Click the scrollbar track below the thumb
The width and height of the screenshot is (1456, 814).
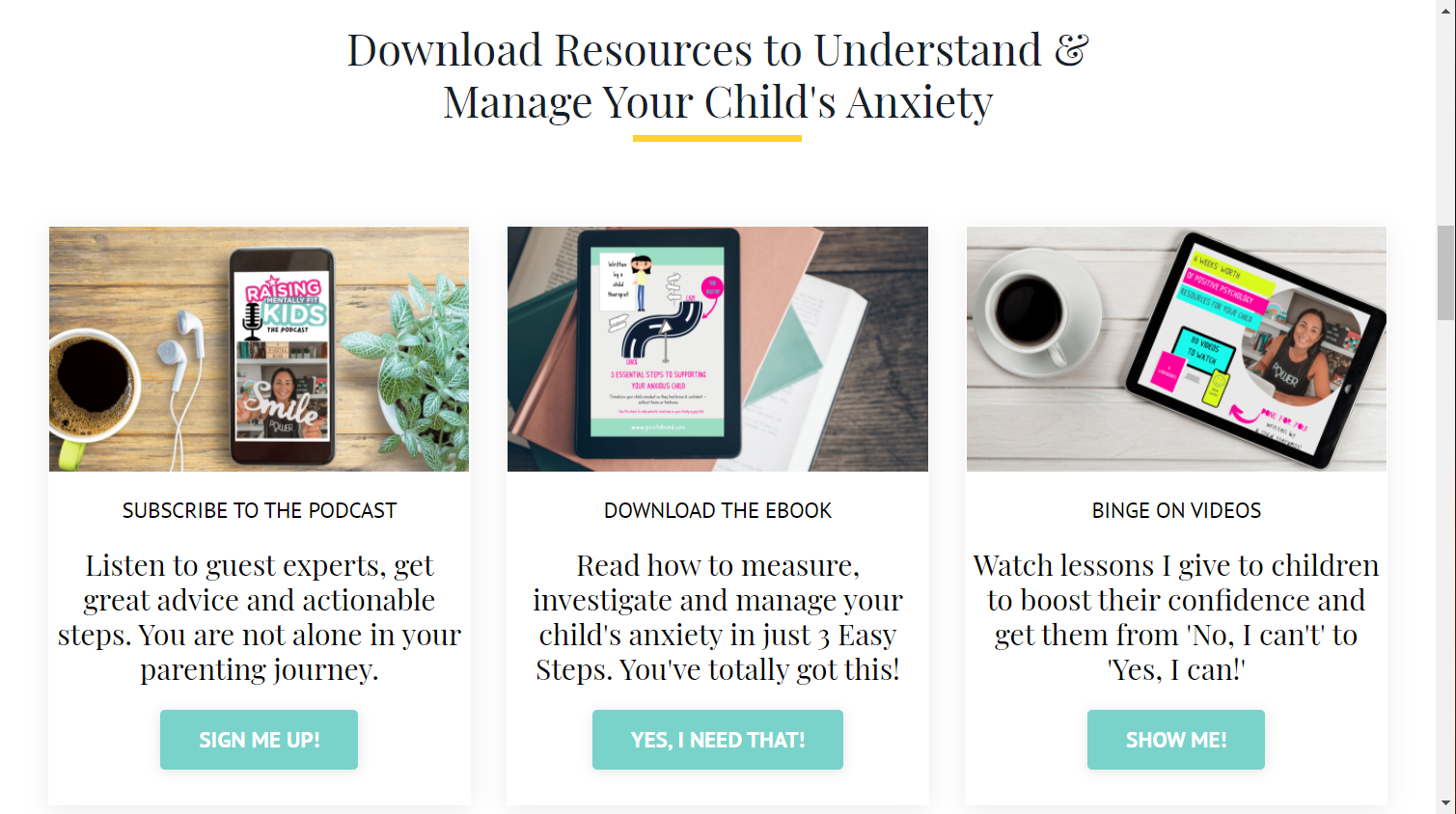click(1445, 559)
